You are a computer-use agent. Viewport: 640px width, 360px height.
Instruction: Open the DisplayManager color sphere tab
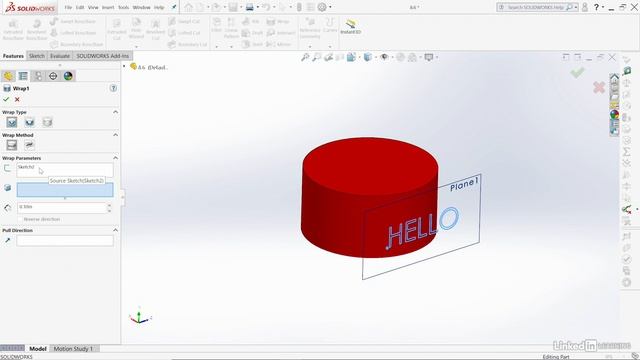[x=68, y=76]
